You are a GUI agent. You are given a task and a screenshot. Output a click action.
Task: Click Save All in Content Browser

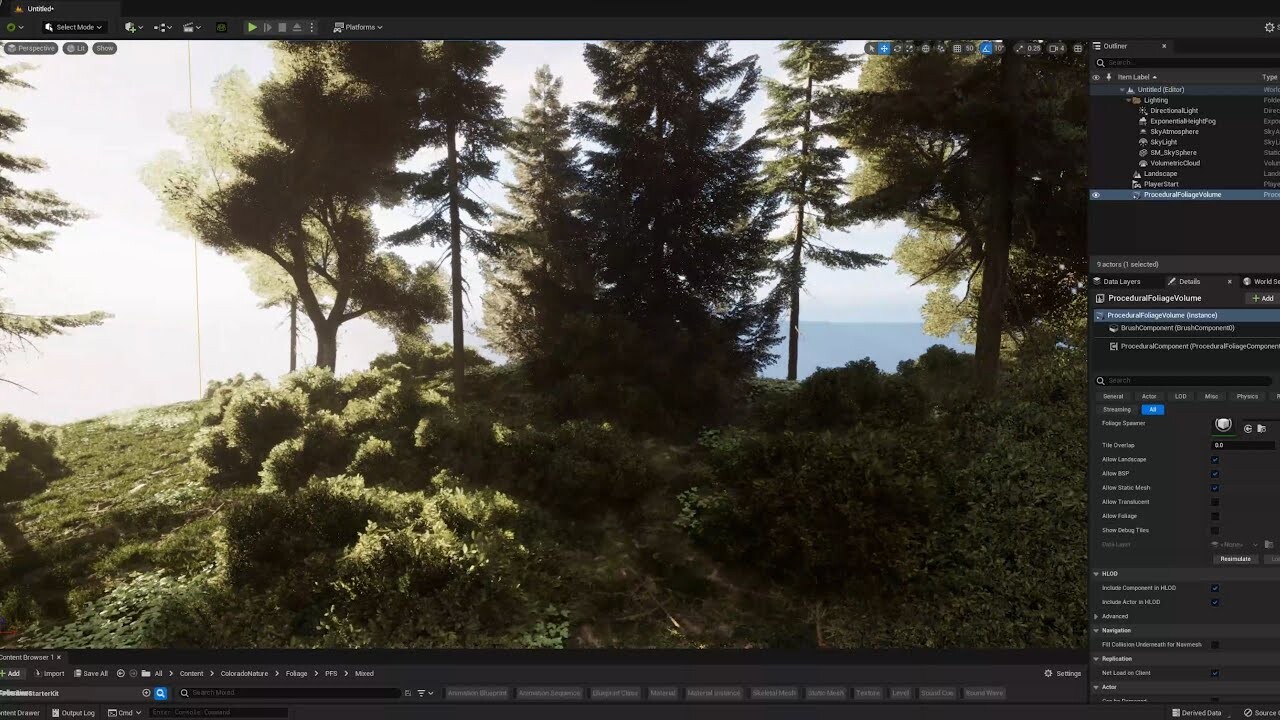[x=90, y=673]
